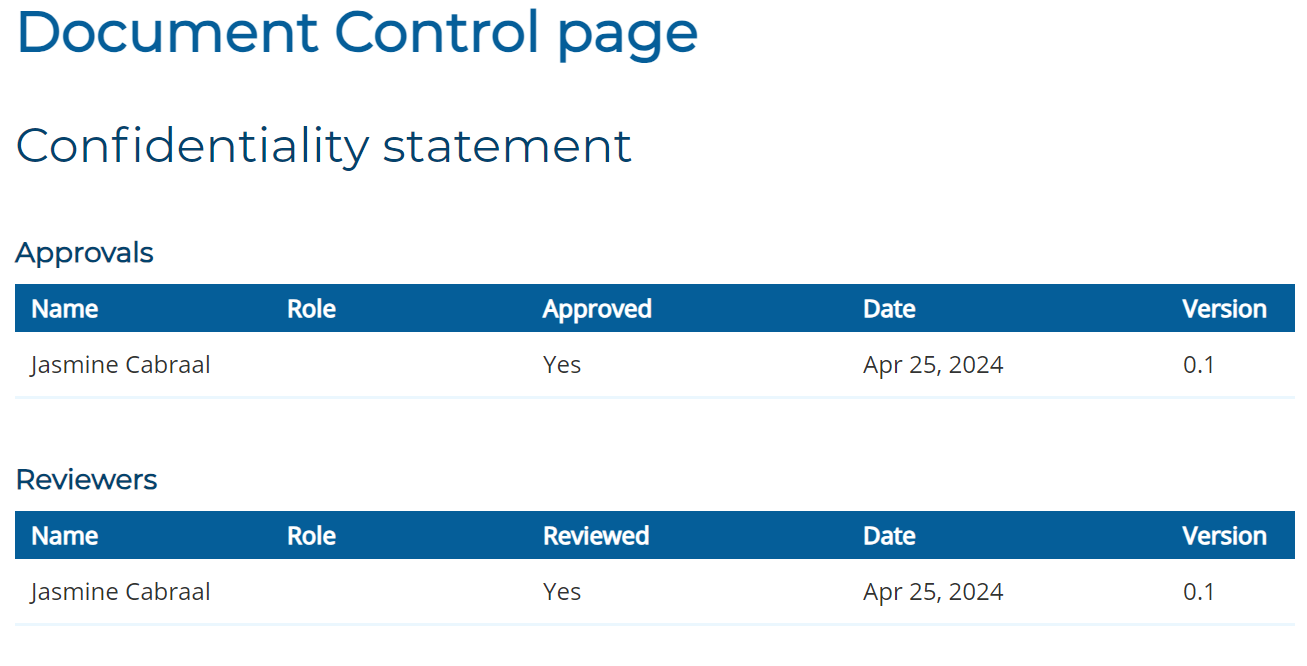Click the Yes cell under Approved
Image resolution: width=1307 pixels, height=666 pixels.
point(562,365)
